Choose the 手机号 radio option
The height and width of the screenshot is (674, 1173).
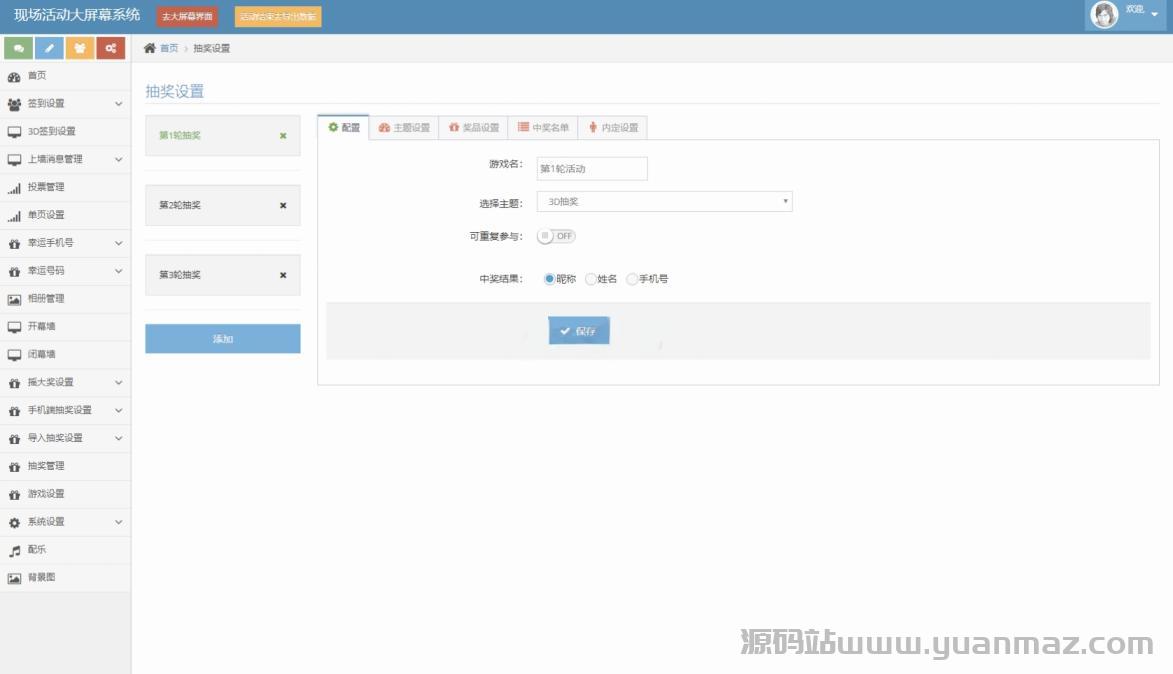point(632,279)
